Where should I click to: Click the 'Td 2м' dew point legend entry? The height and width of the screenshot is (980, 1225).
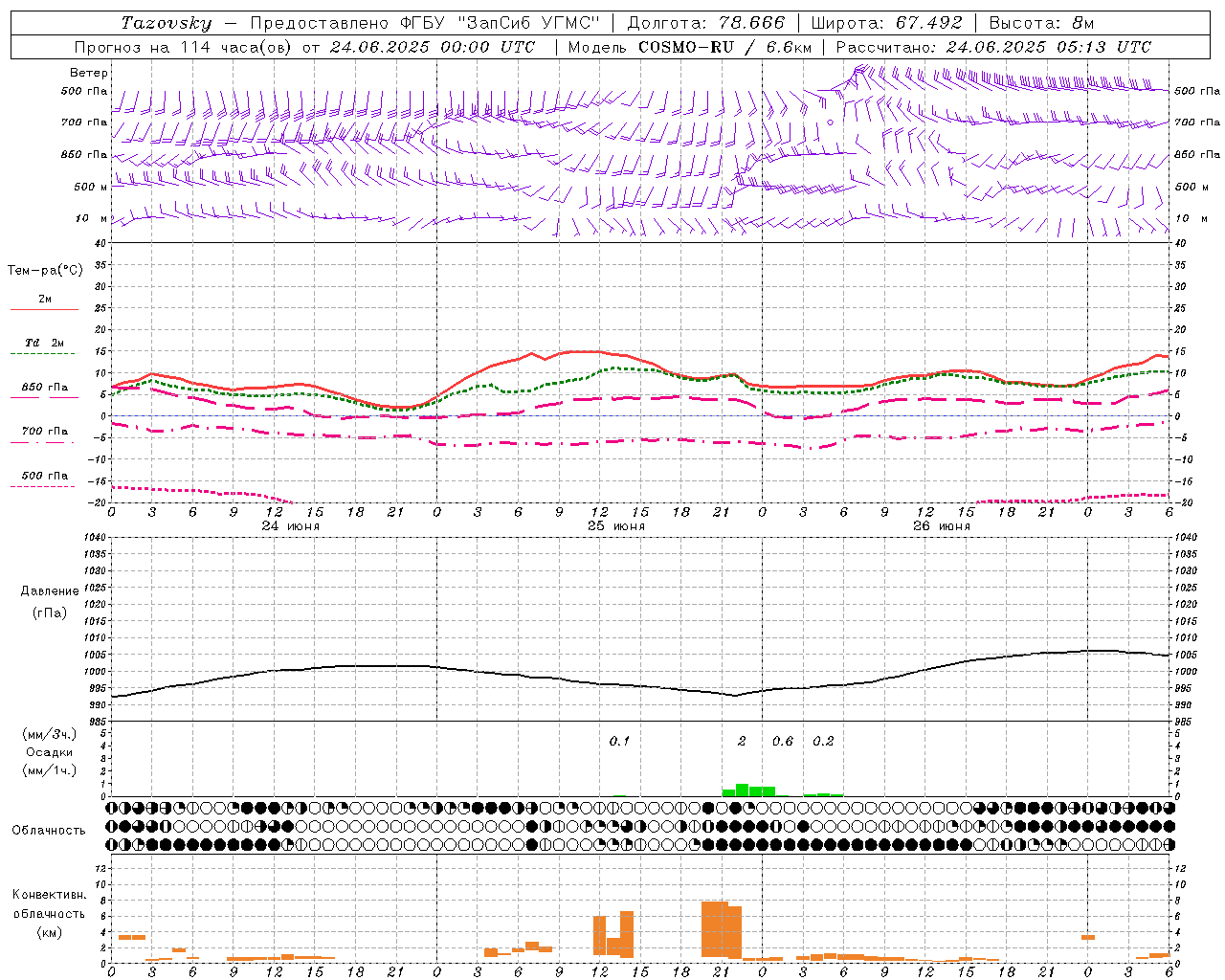(x=44, y=343)
